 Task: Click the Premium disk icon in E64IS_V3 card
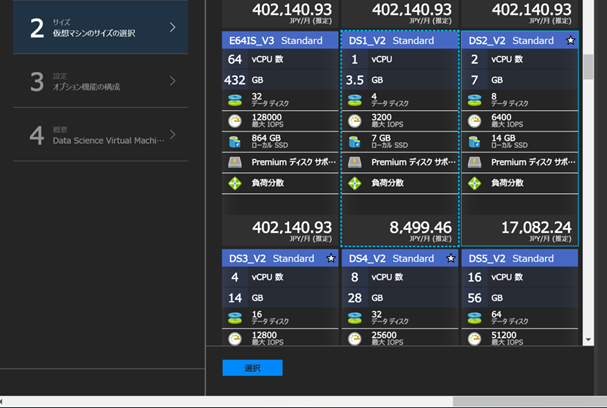coord(235,162)
